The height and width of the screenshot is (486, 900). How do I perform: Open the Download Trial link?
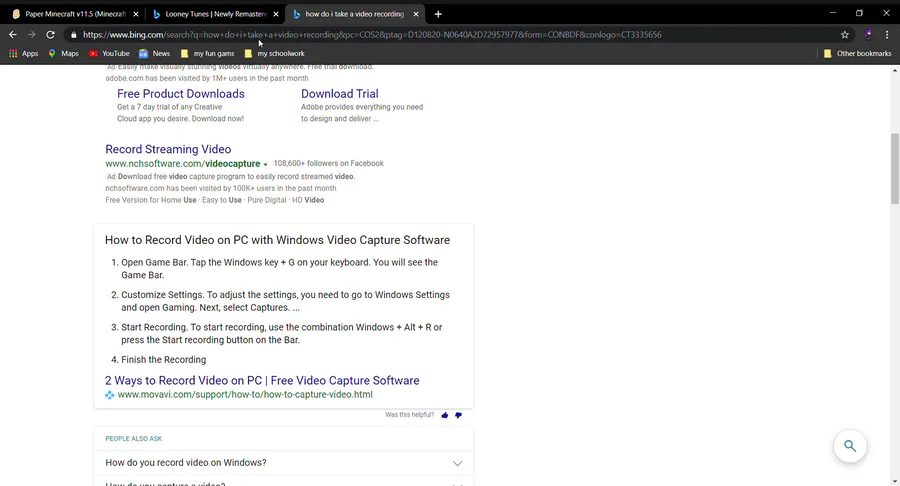click(340, 94)
